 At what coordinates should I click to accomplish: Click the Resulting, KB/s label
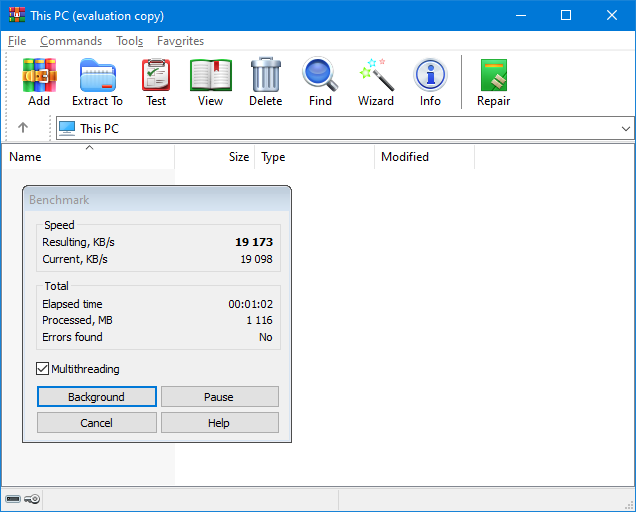coord(78,242)
